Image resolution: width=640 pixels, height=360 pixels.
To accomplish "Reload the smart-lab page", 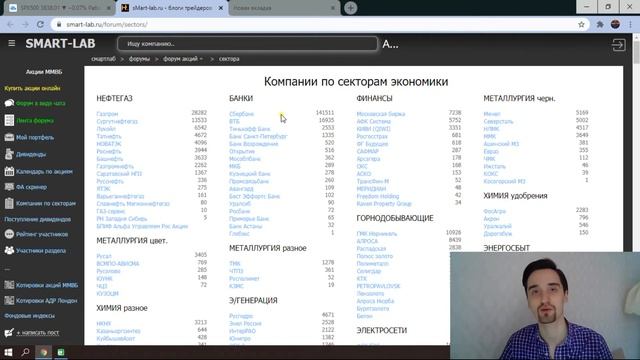I will coord(40,24).
